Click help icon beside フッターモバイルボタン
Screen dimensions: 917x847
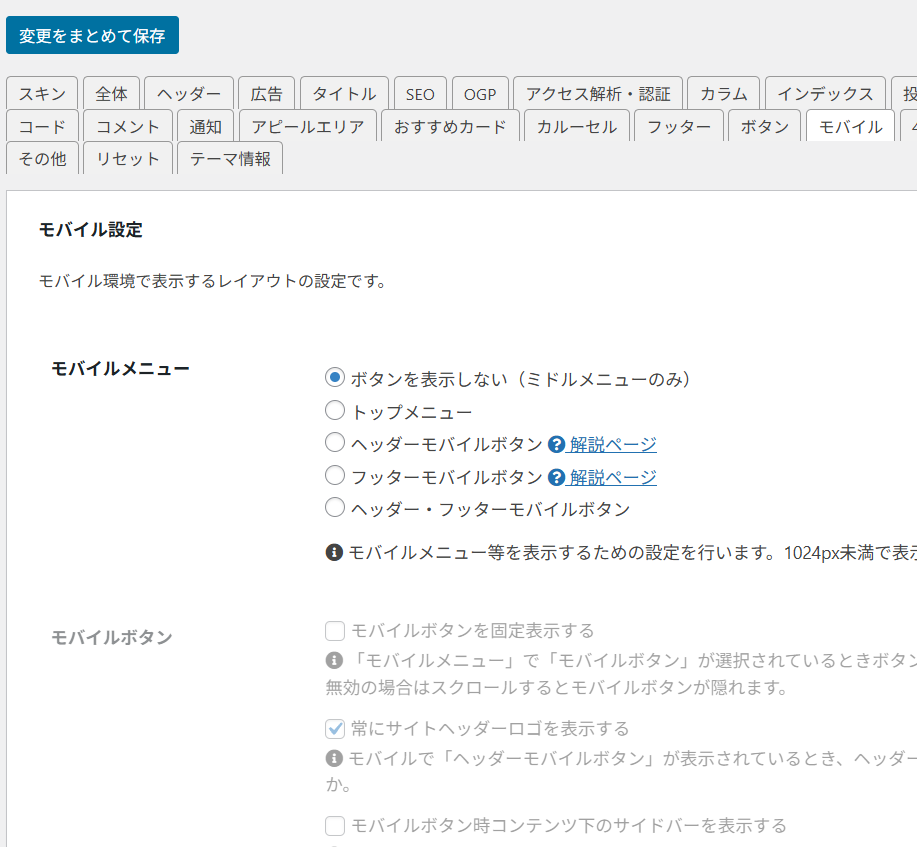(557, 477)
